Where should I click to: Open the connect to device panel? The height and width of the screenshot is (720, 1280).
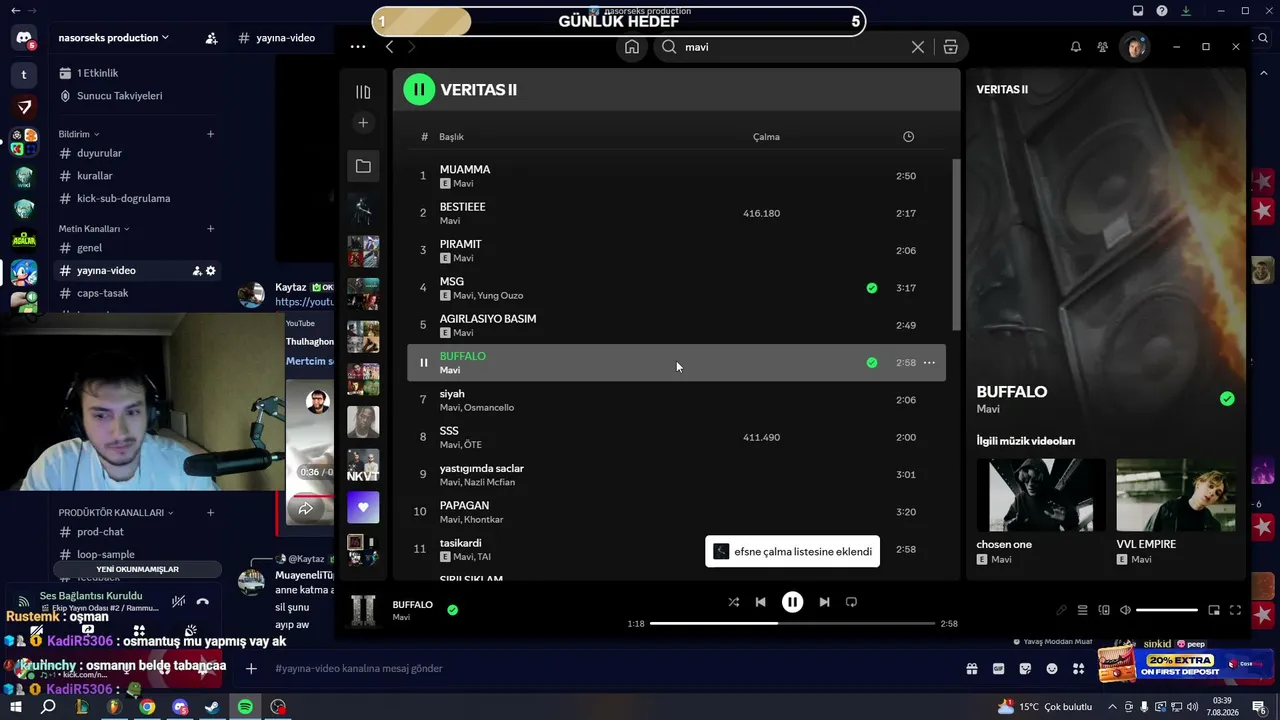point(1104,610)
